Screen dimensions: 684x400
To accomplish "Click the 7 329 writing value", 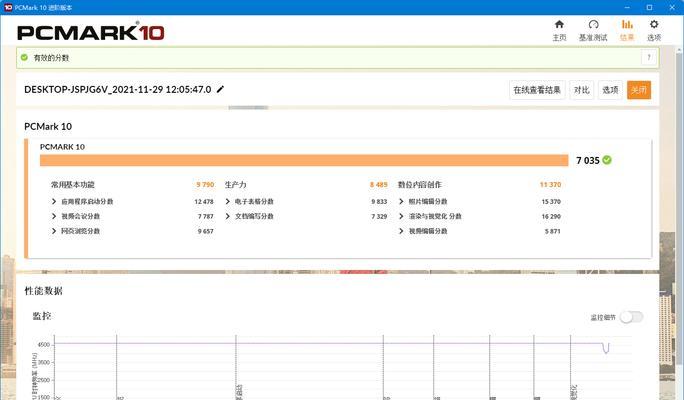I will pyautogui.click(x=379, y=216).
